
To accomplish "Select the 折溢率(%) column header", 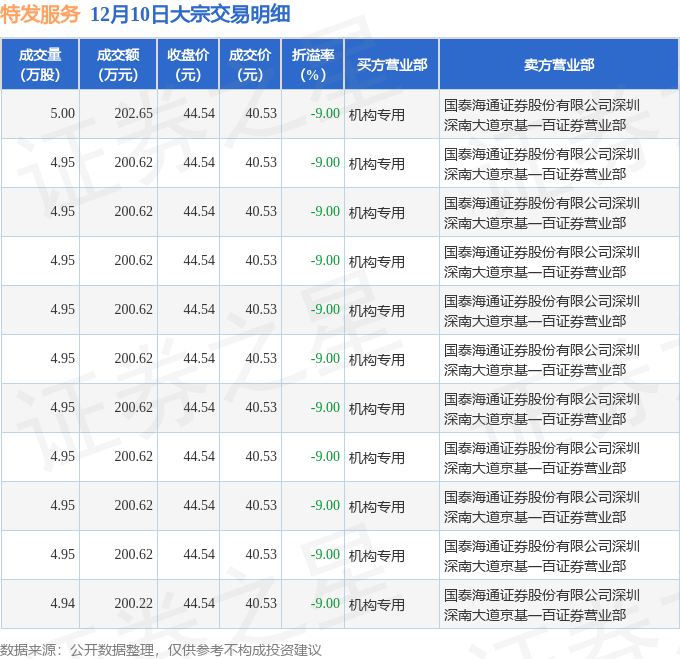I will pyautogui.click(x=313, y=65).
